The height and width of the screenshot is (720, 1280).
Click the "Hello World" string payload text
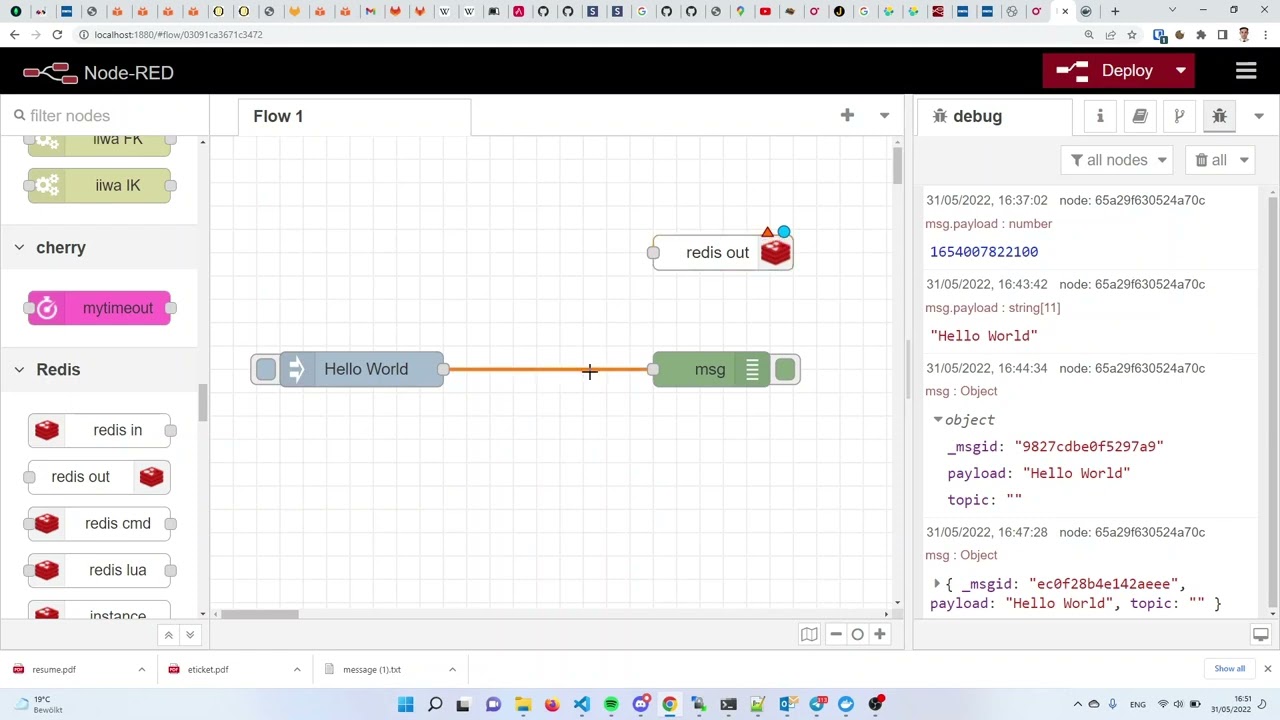coord(984,336)
